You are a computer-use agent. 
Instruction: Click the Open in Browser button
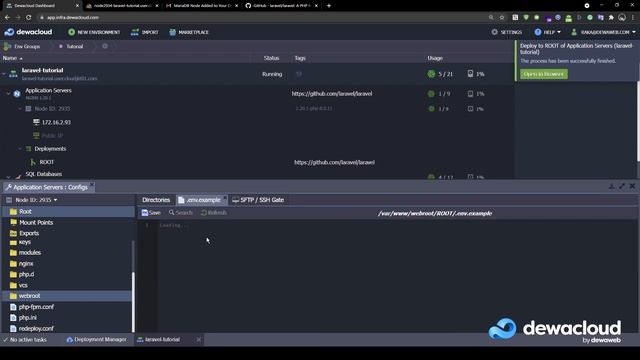coord(544,74)
